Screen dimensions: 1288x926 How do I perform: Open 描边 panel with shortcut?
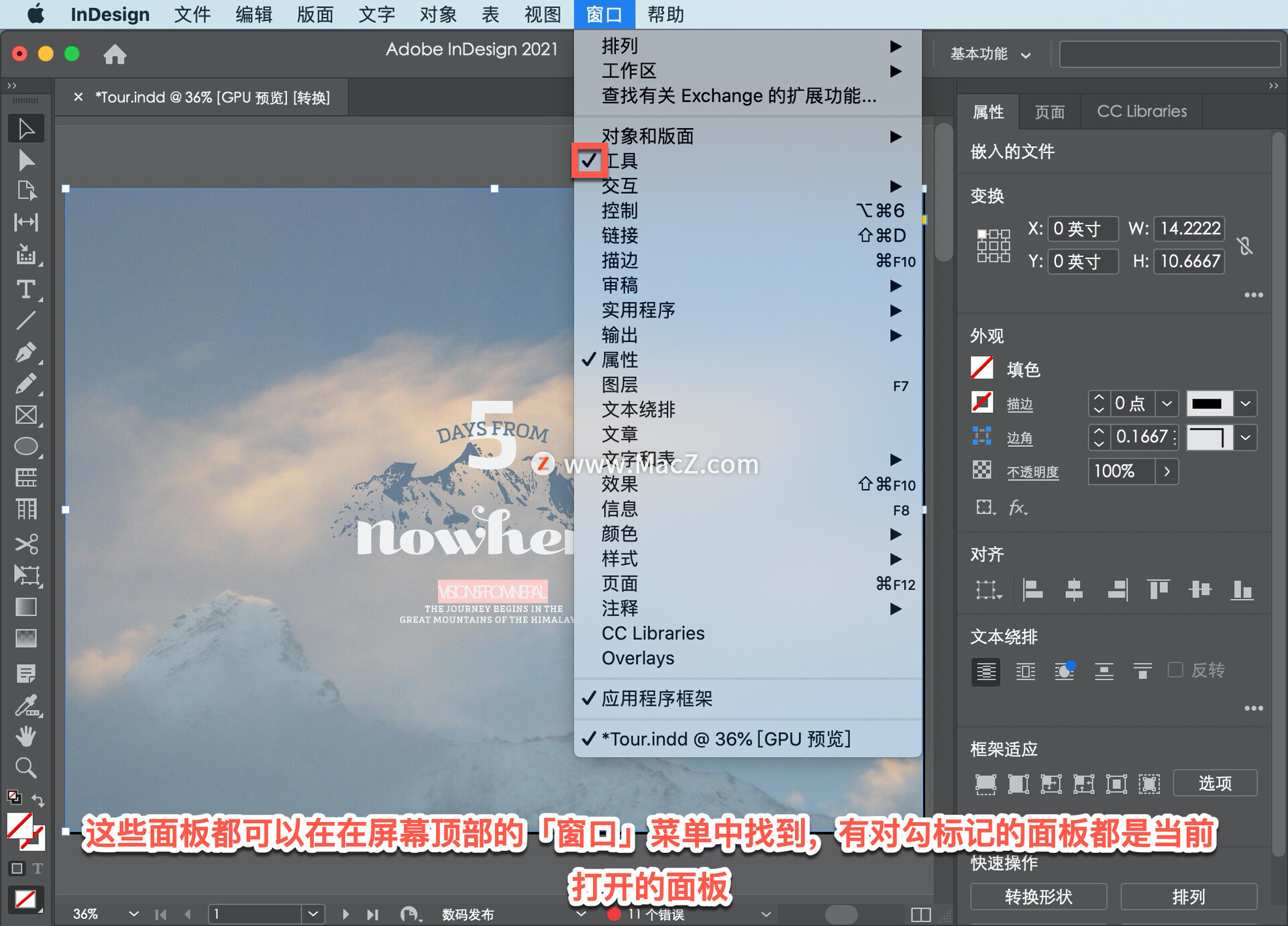pyautogui.click(x=740, y=263)
